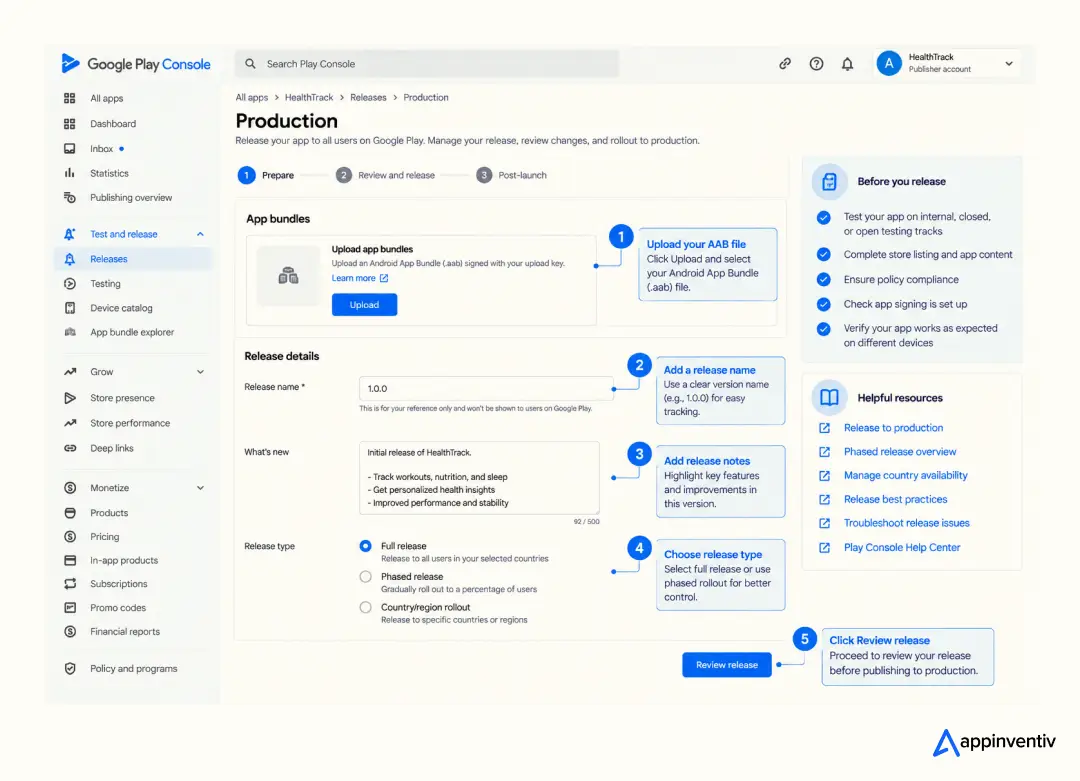Click the HealthTrack breadcrumb link
This screenshot has height=781, width=1080.
click(309, 98)
